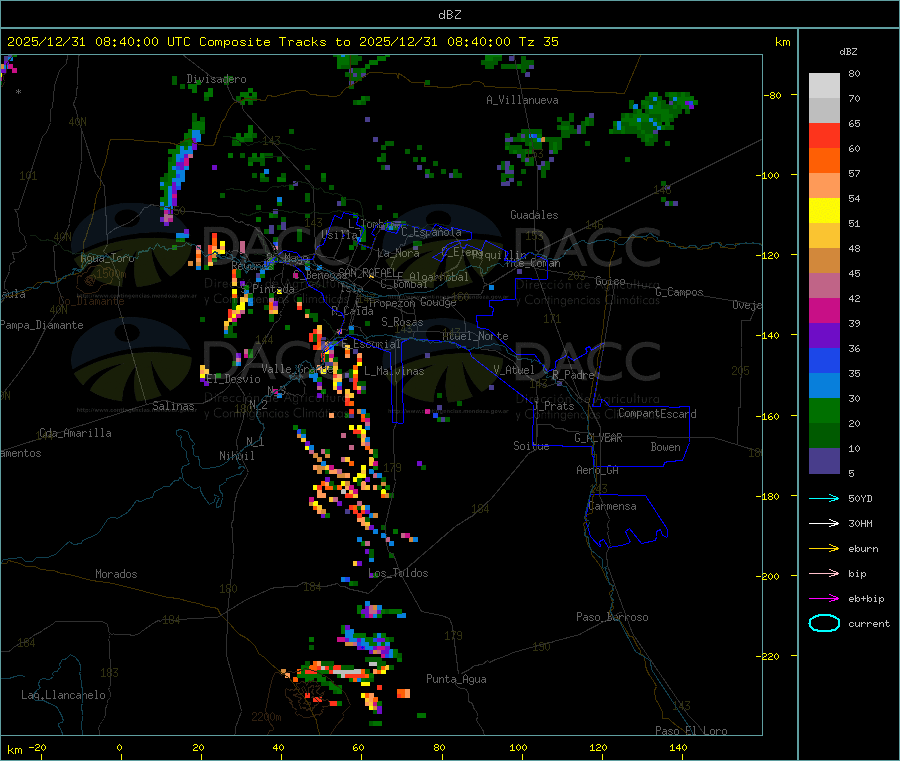The height and width of the screenshot is (761, 900).
Task: Select the blue 35 dBZ color swatch
Action: tap(824, 360)
